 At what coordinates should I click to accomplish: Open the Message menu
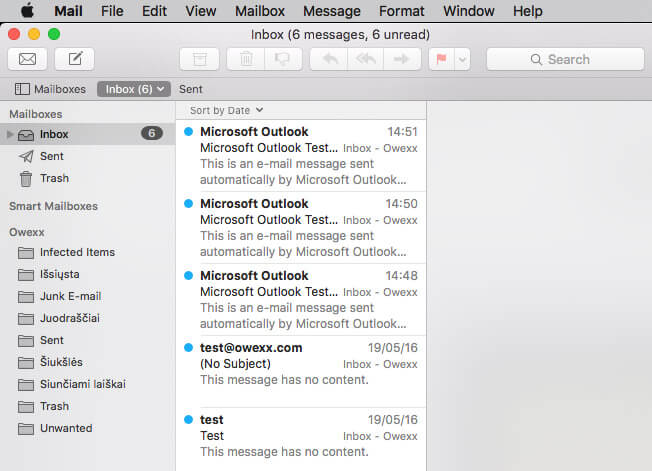click(x=332, y=11)
